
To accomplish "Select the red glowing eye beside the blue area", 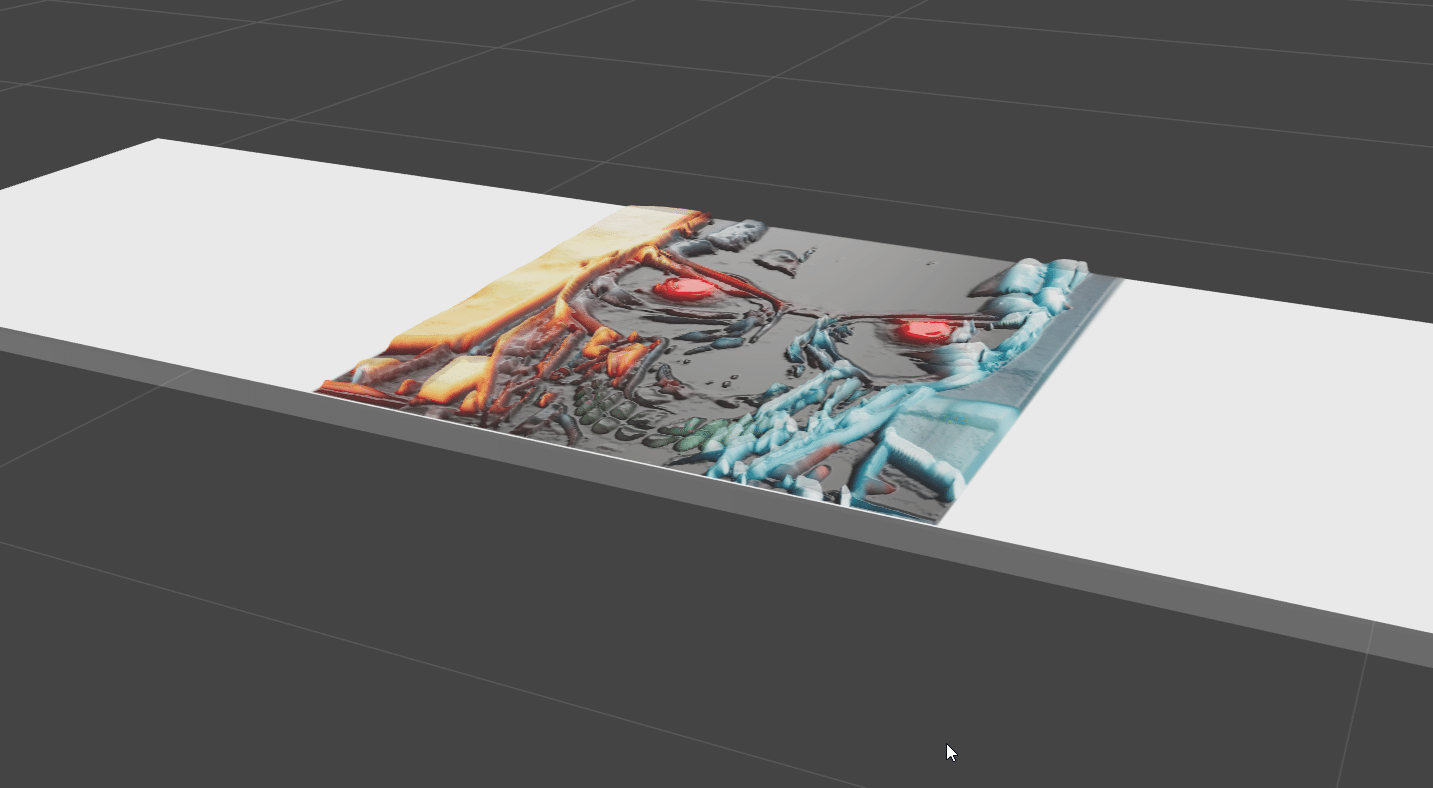I will pos(925,330).
